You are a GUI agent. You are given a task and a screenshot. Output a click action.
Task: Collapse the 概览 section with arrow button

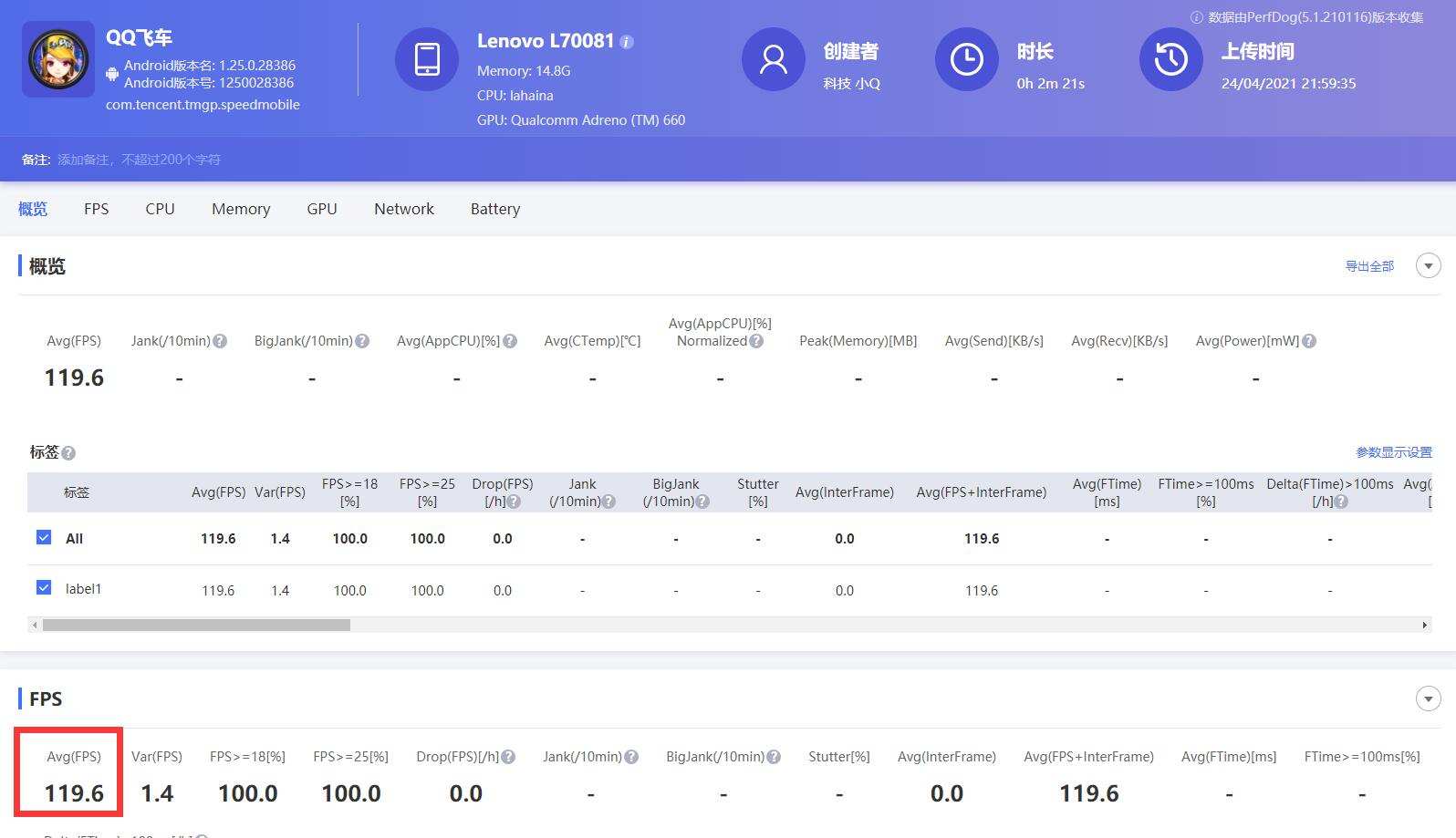click(x=1429, y=265)
